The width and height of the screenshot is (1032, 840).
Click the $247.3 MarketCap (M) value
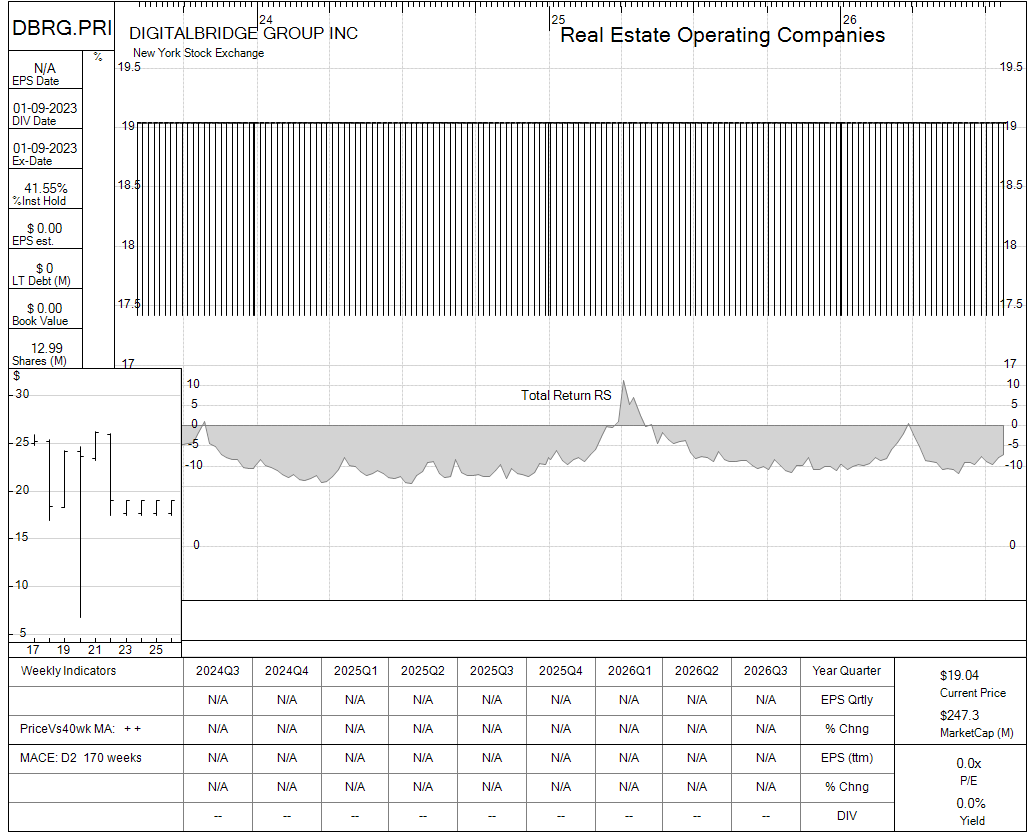tap(959, 716)
